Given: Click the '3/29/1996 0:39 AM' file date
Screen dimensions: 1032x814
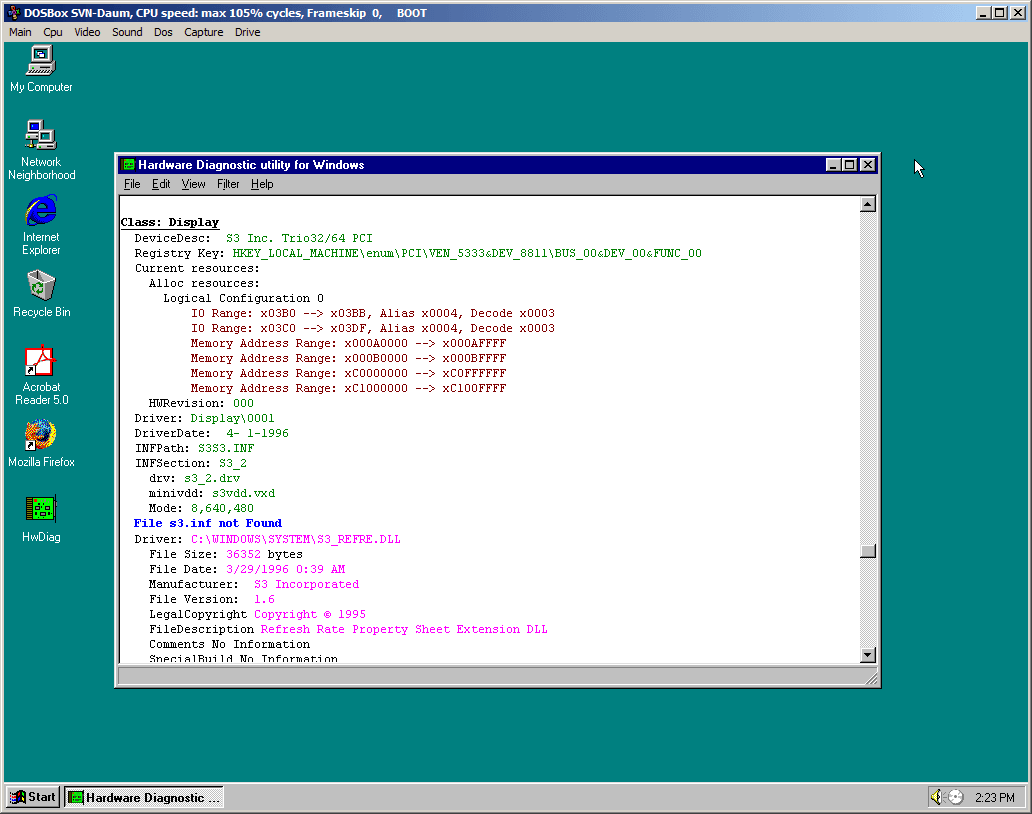Looking at the screenshot, I should pos(286,569).
